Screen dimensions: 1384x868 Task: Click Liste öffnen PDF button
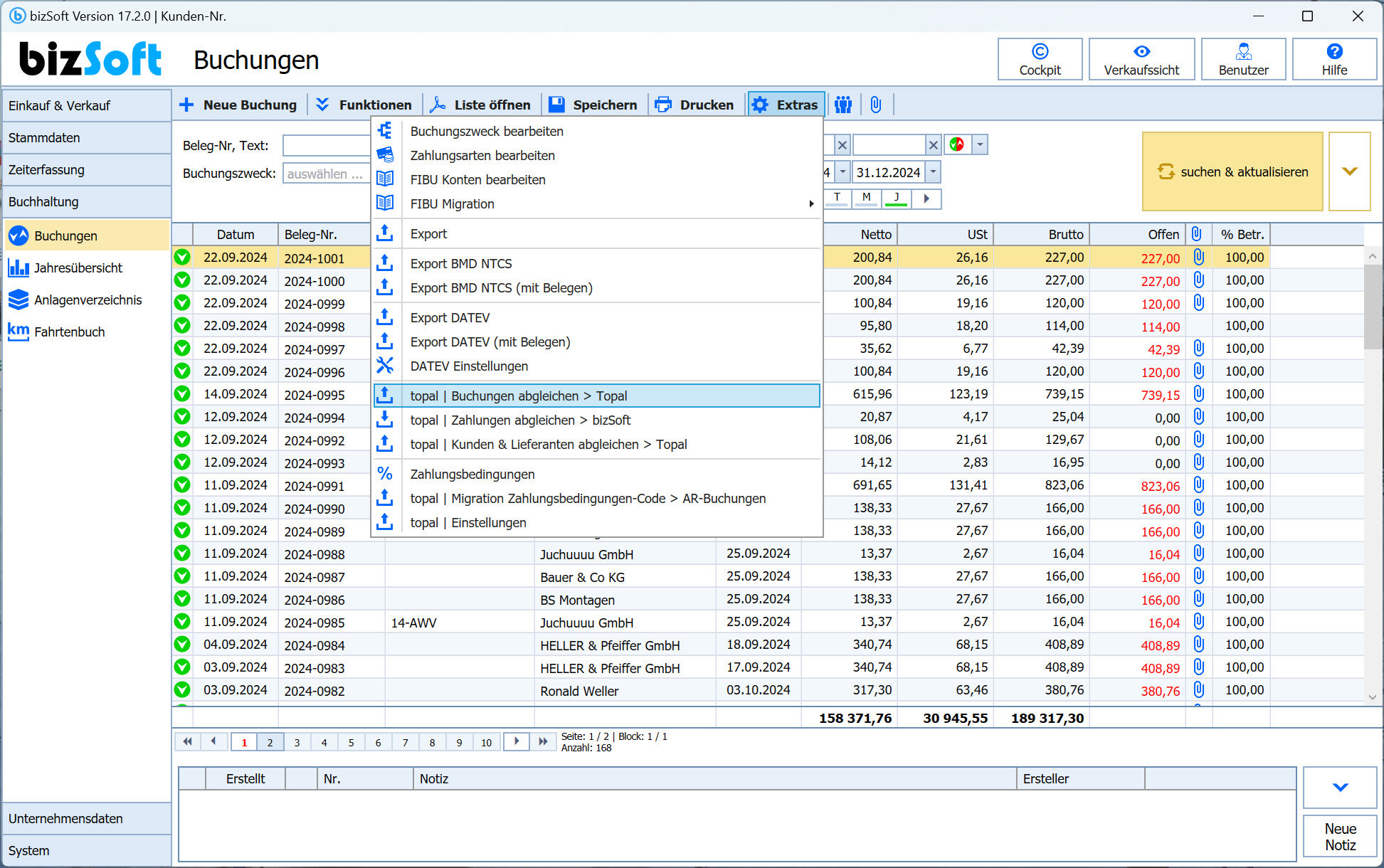(481, 105)
